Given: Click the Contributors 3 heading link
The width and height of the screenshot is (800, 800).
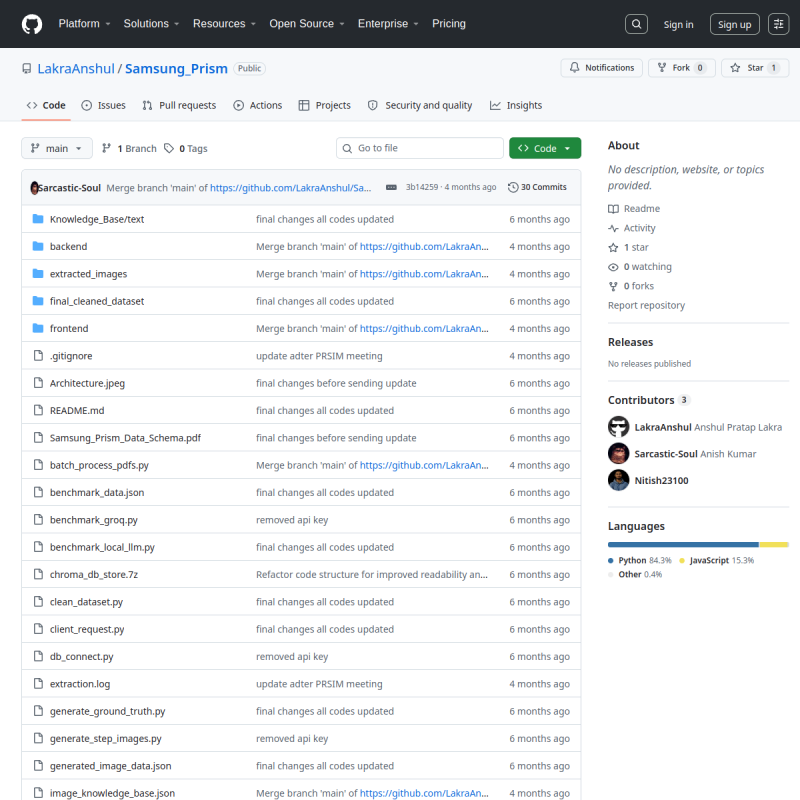Looking at the screenshot, I should 649,400.
